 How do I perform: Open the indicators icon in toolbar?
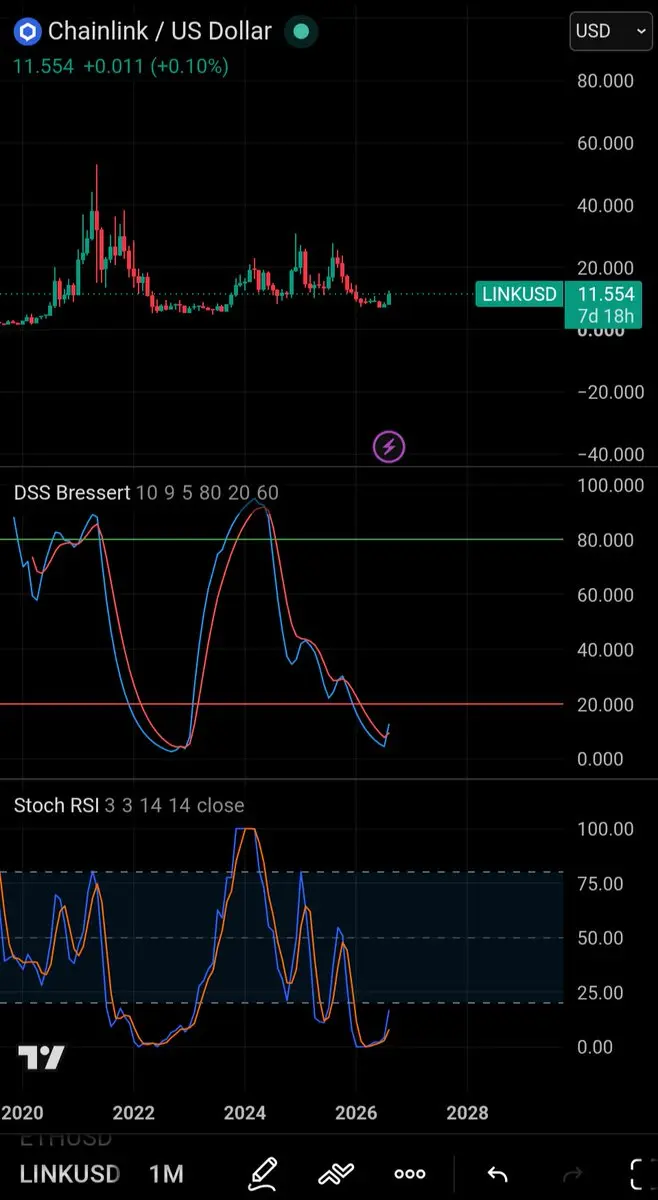click(337, 1174)
